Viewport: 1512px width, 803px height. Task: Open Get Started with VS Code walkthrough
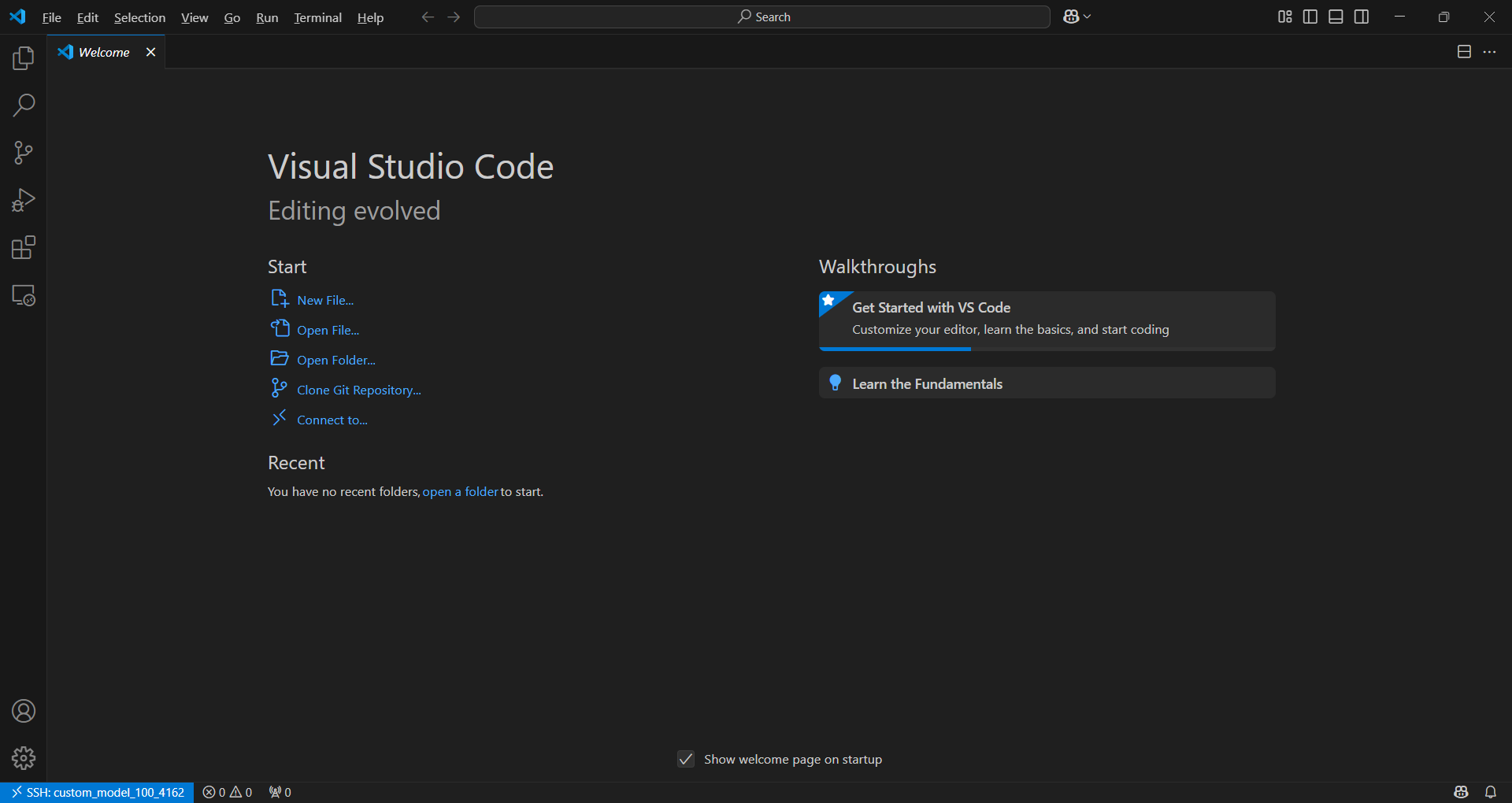(x=1047, y=320)
